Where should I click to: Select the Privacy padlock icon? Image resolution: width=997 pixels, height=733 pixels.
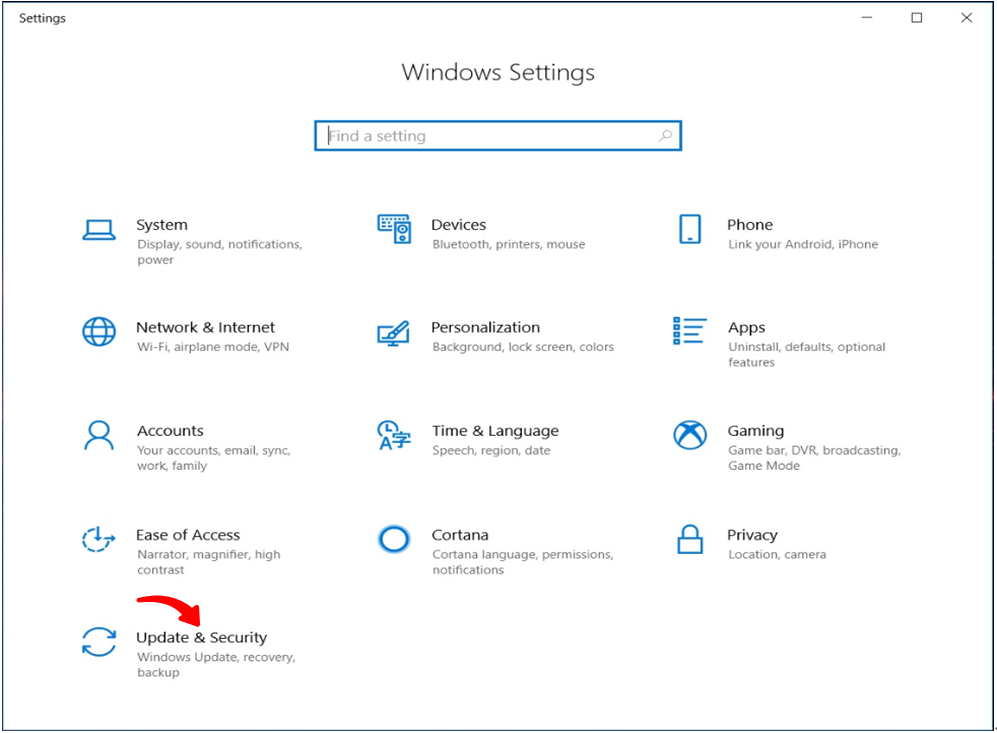pyautogui.click(x=690, y=540)
